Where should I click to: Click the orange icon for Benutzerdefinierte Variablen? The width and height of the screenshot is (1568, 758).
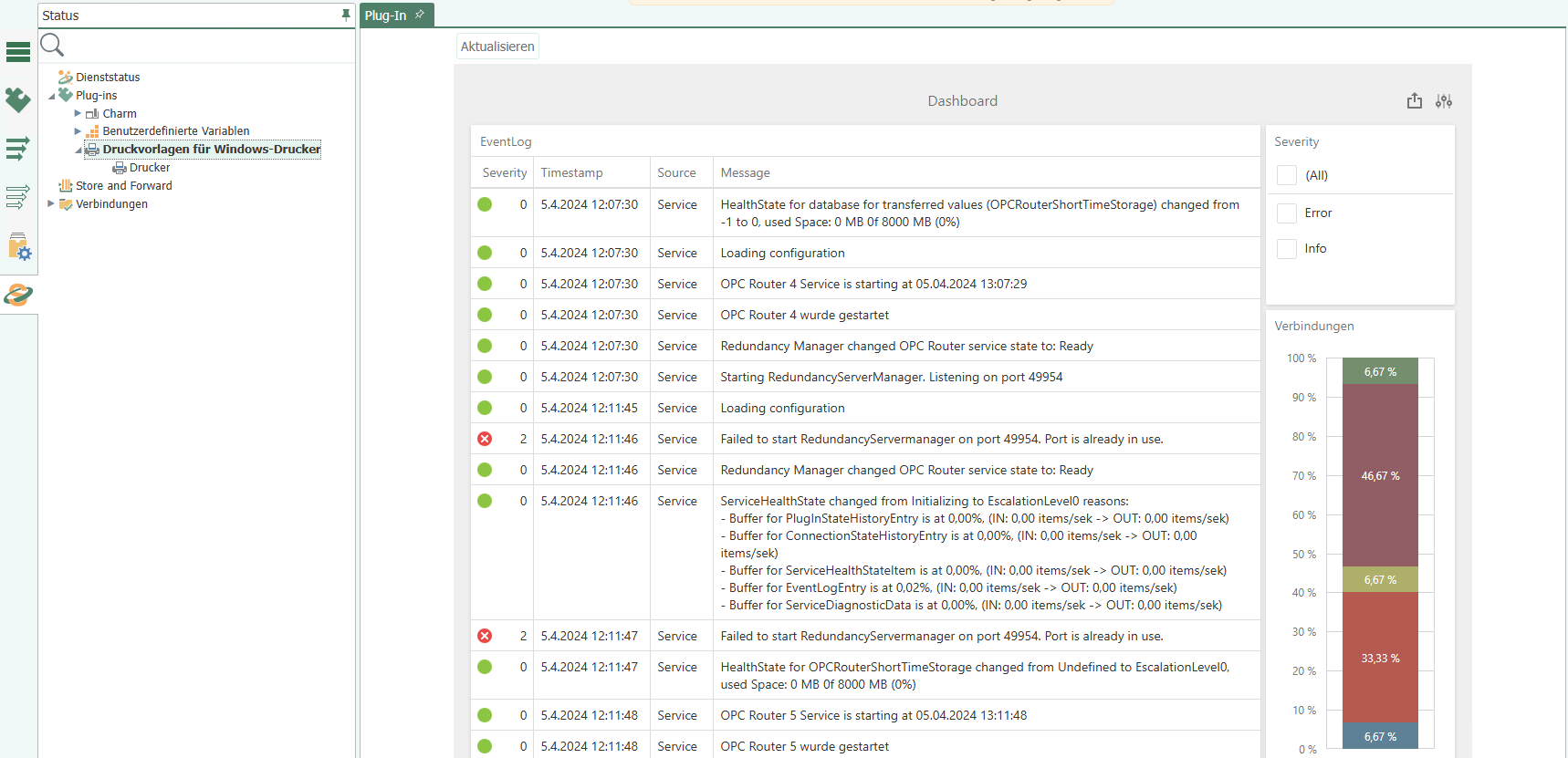[92, 131]
